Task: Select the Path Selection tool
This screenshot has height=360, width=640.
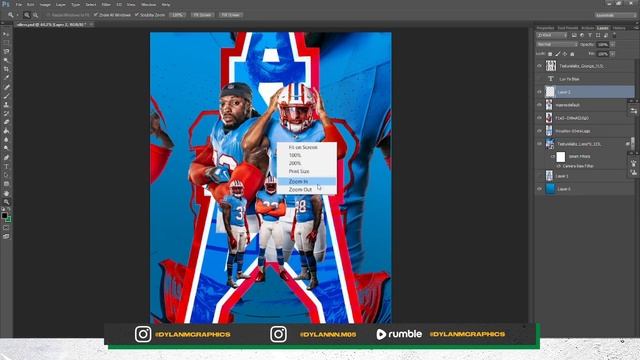Action: [x=6, y=175]
